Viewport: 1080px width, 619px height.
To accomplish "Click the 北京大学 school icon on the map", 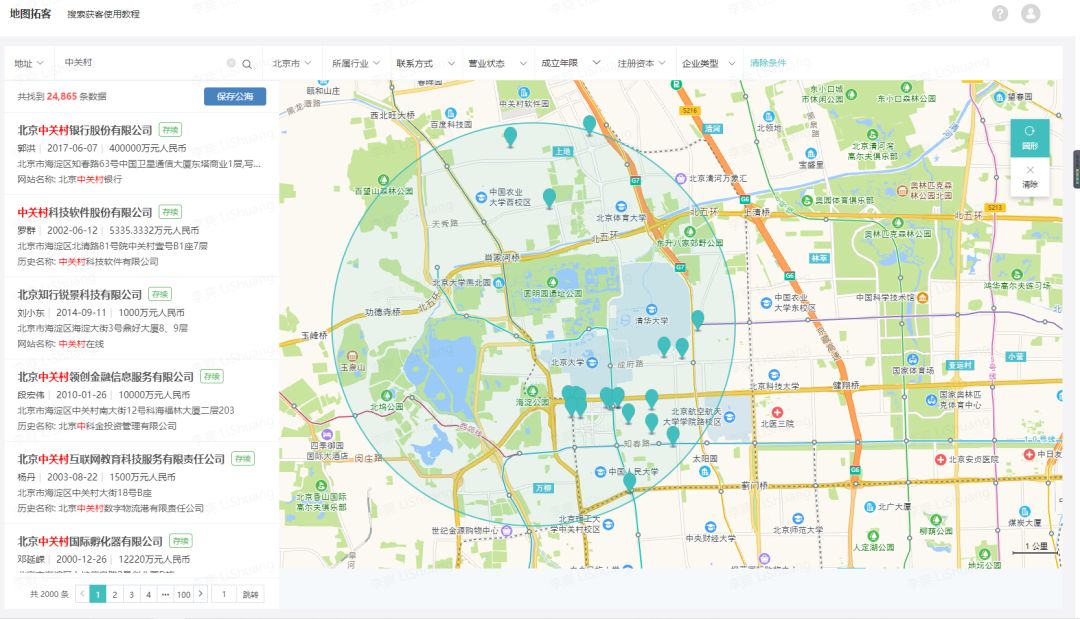I will [x=592, y=362].
